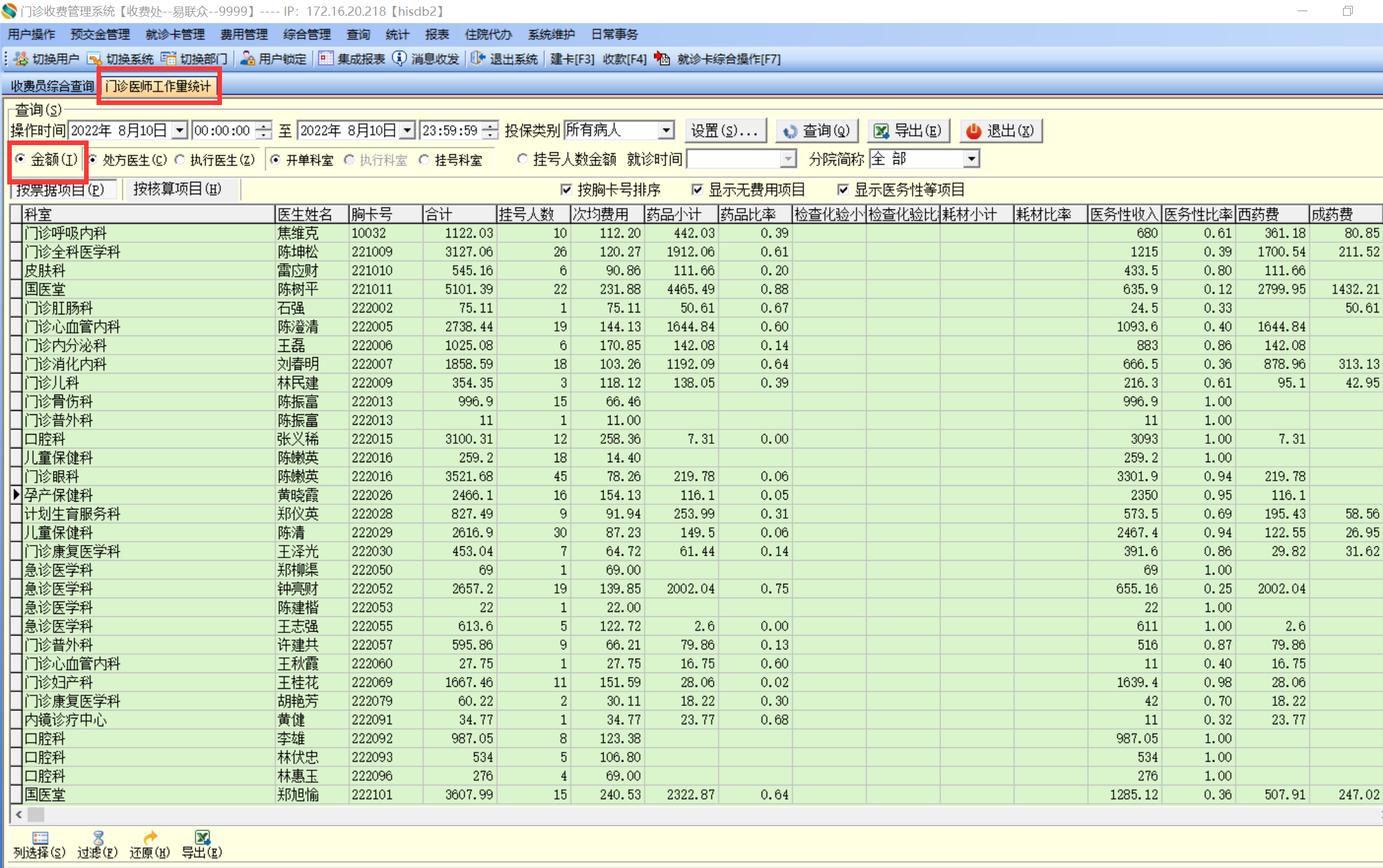Click the 过滤 filter hourglass icon

pos(98,838)
